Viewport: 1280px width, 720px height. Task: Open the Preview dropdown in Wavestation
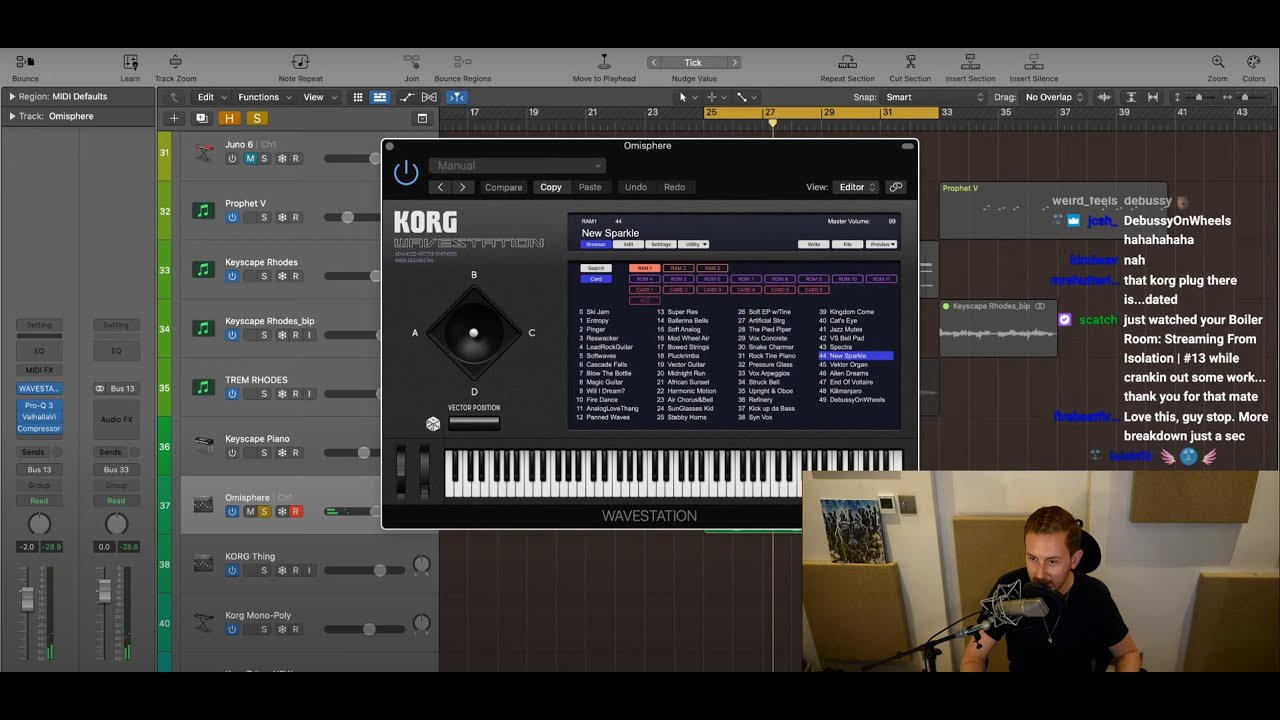881,244
